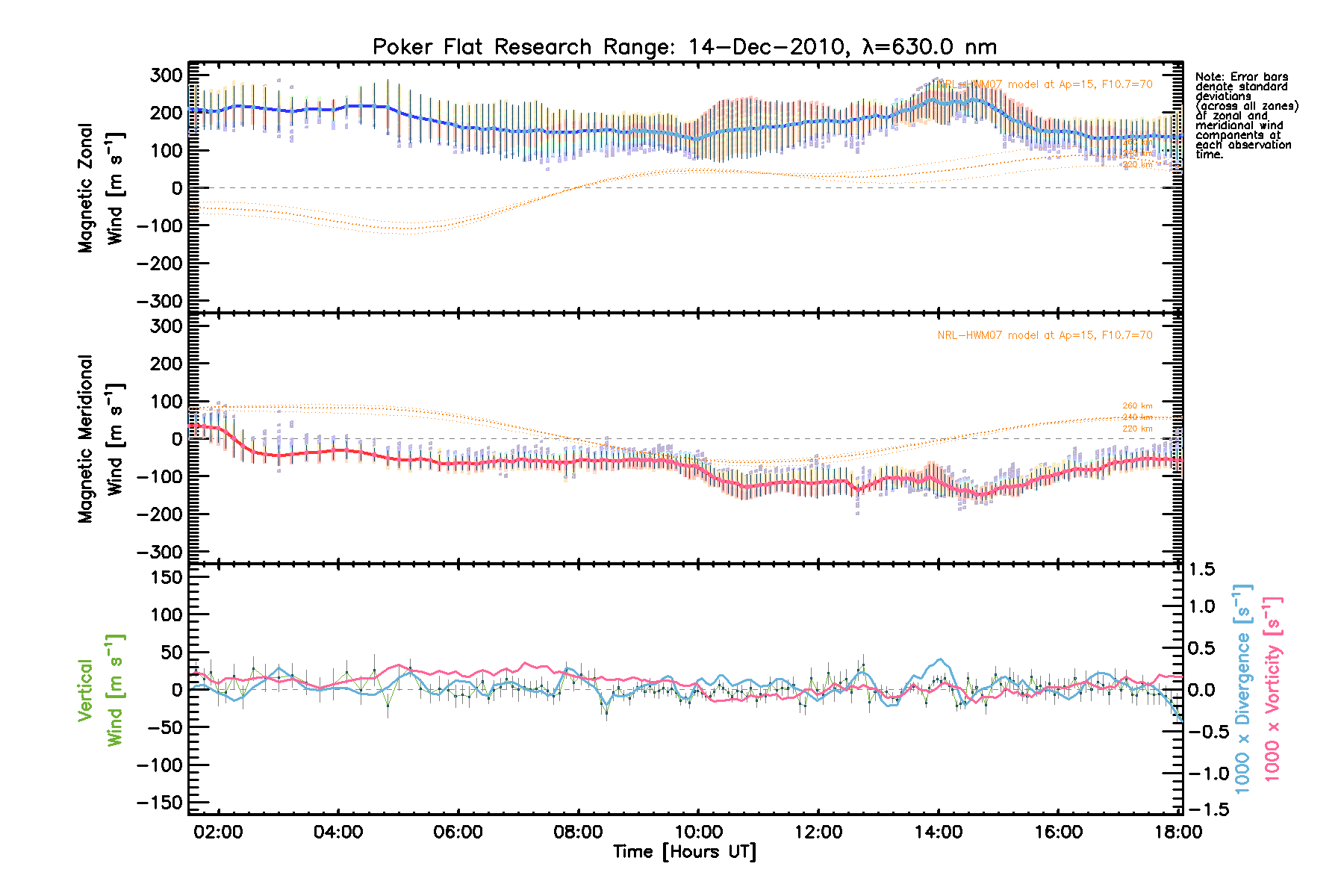Click the -150 tick on vertical wind axis

click(159, 803)
